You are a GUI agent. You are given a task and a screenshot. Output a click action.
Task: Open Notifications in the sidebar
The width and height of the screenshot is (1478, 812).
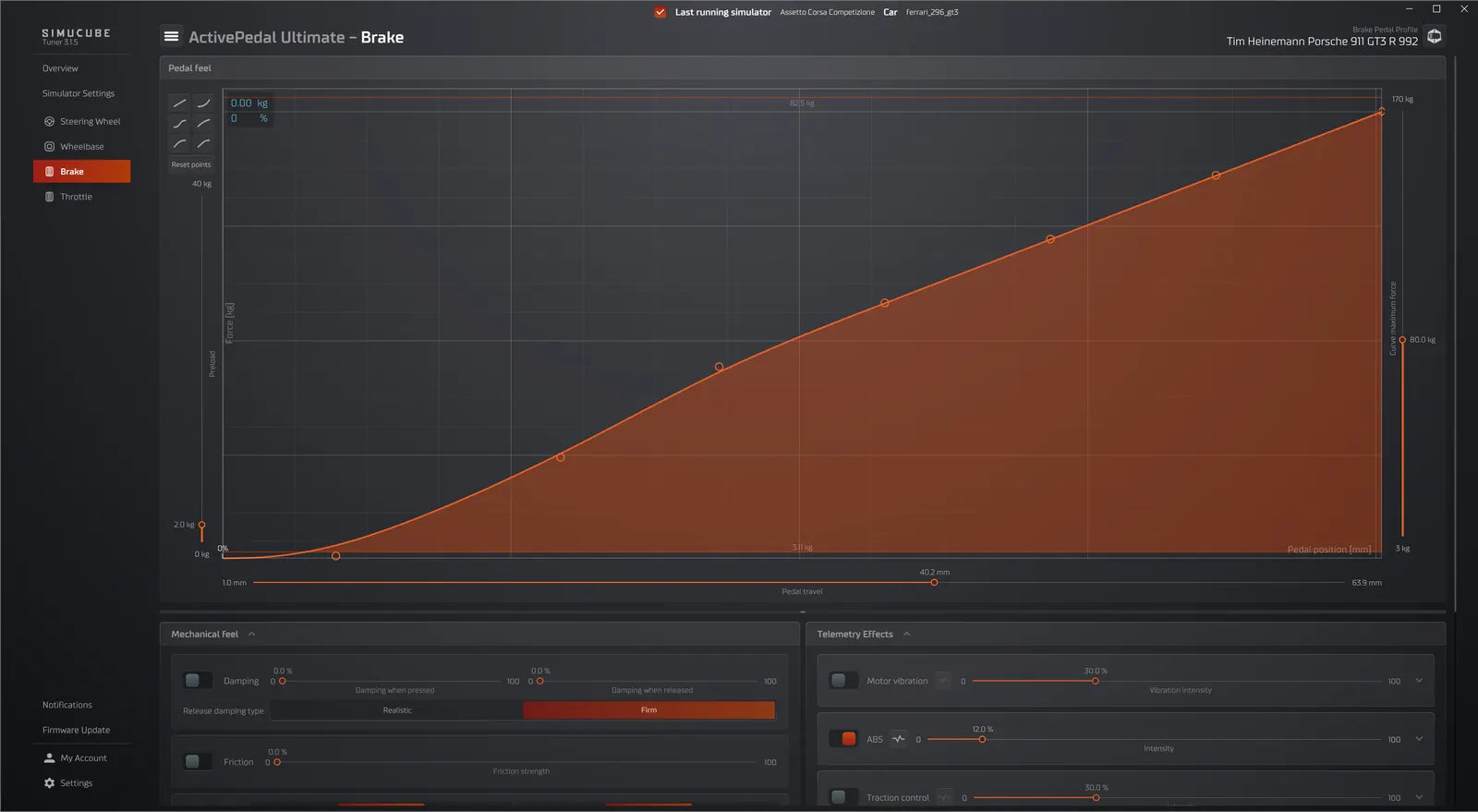tap(67, 705)
